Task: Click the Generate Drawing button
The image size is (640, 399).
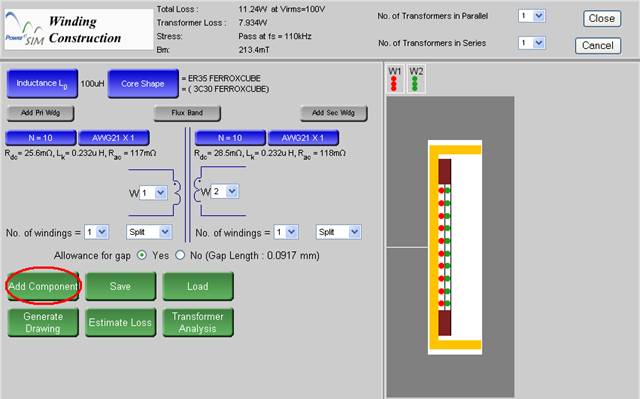Action: [43, 322]
